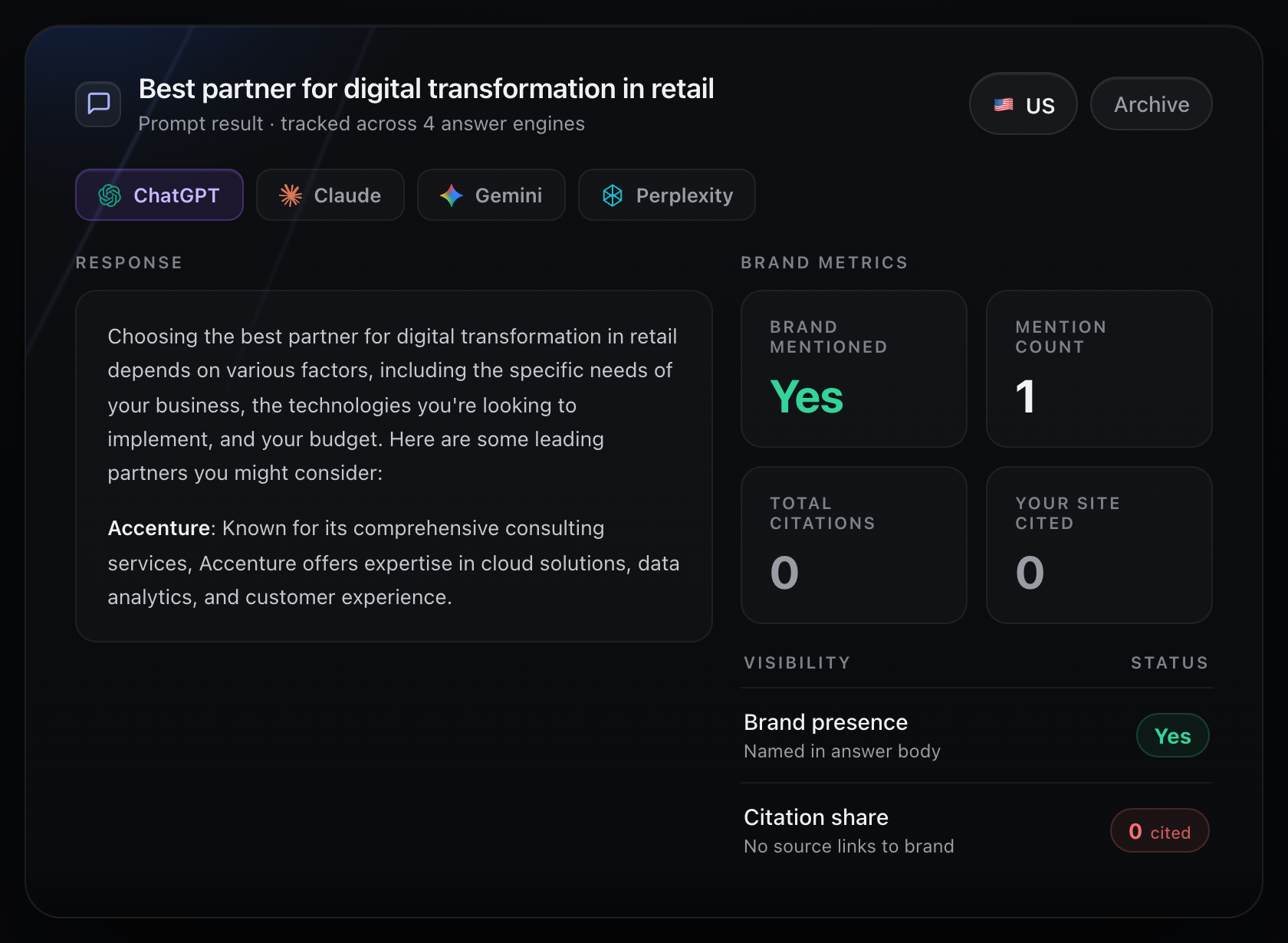Open the Total Citations card
Screen dimensions: 1288x943
coord(854,545)
